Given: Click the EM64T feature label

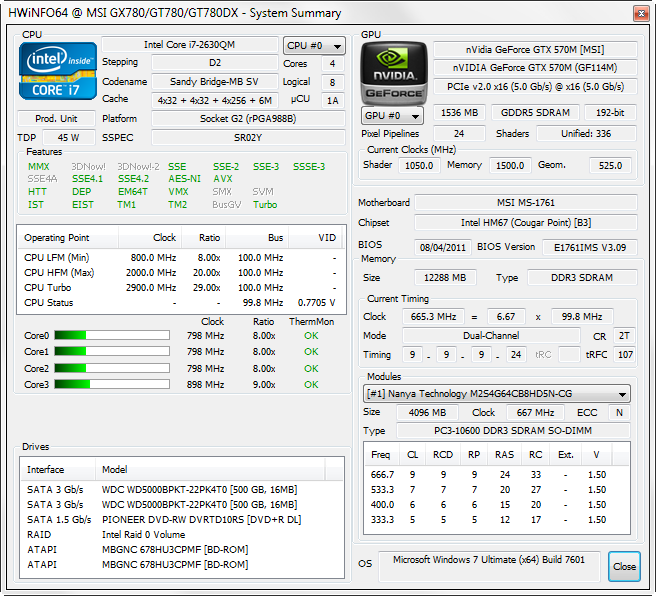Looking at the screenshot, I should (133, 192).
